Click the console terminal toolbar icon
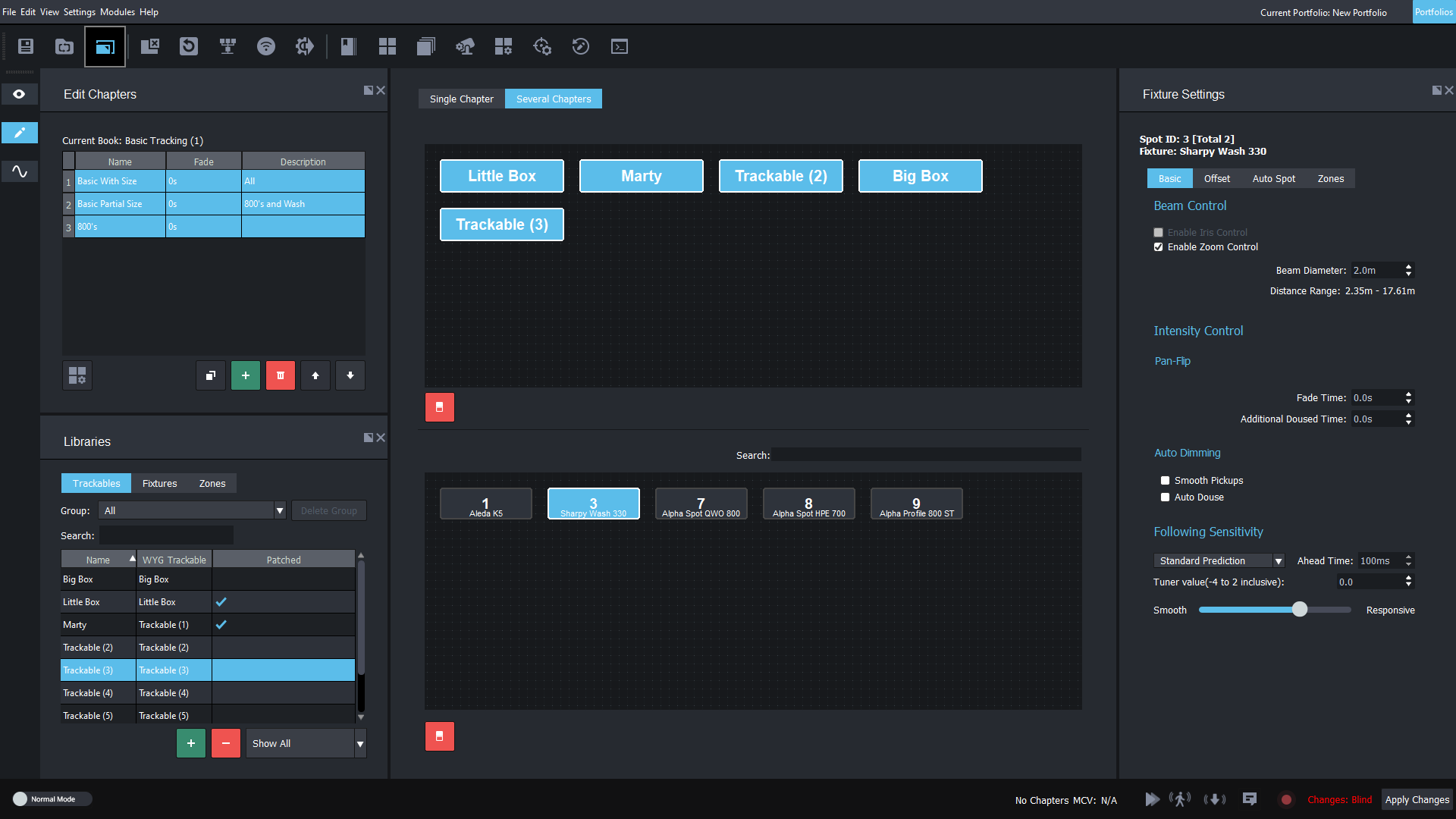The height and width of the screenshot is (819, 1456). [620, 46]
